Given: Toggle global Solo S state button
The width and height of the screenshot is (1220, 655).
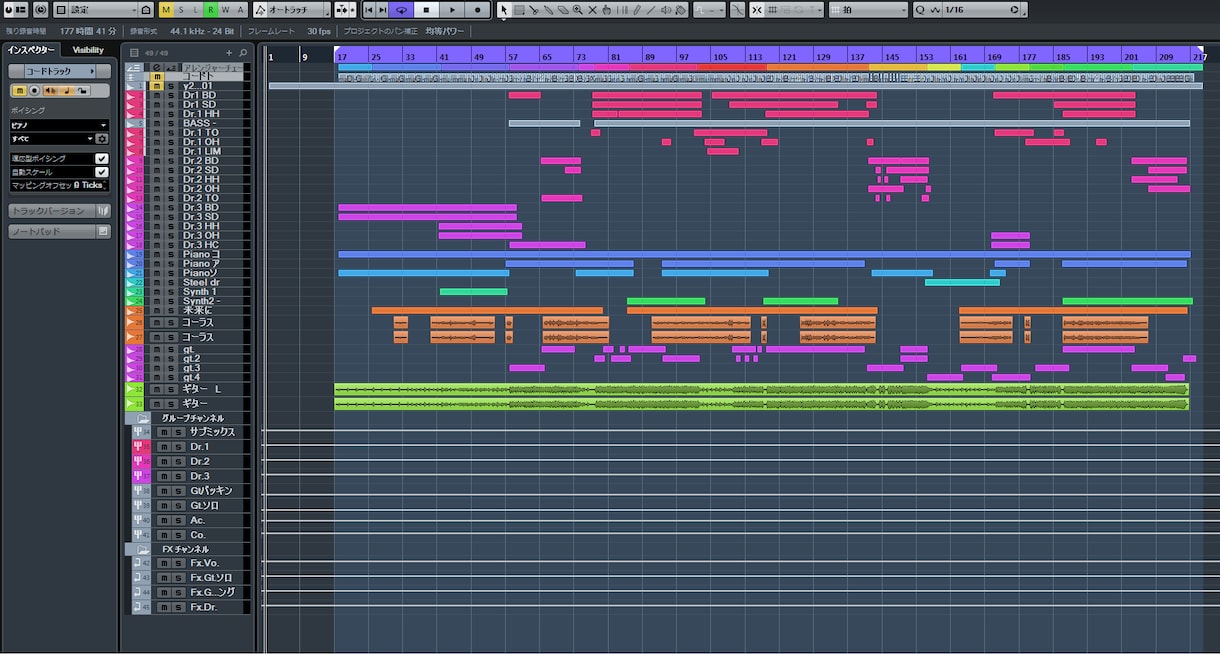Looking at the screenshot, I should click(181, 9).
